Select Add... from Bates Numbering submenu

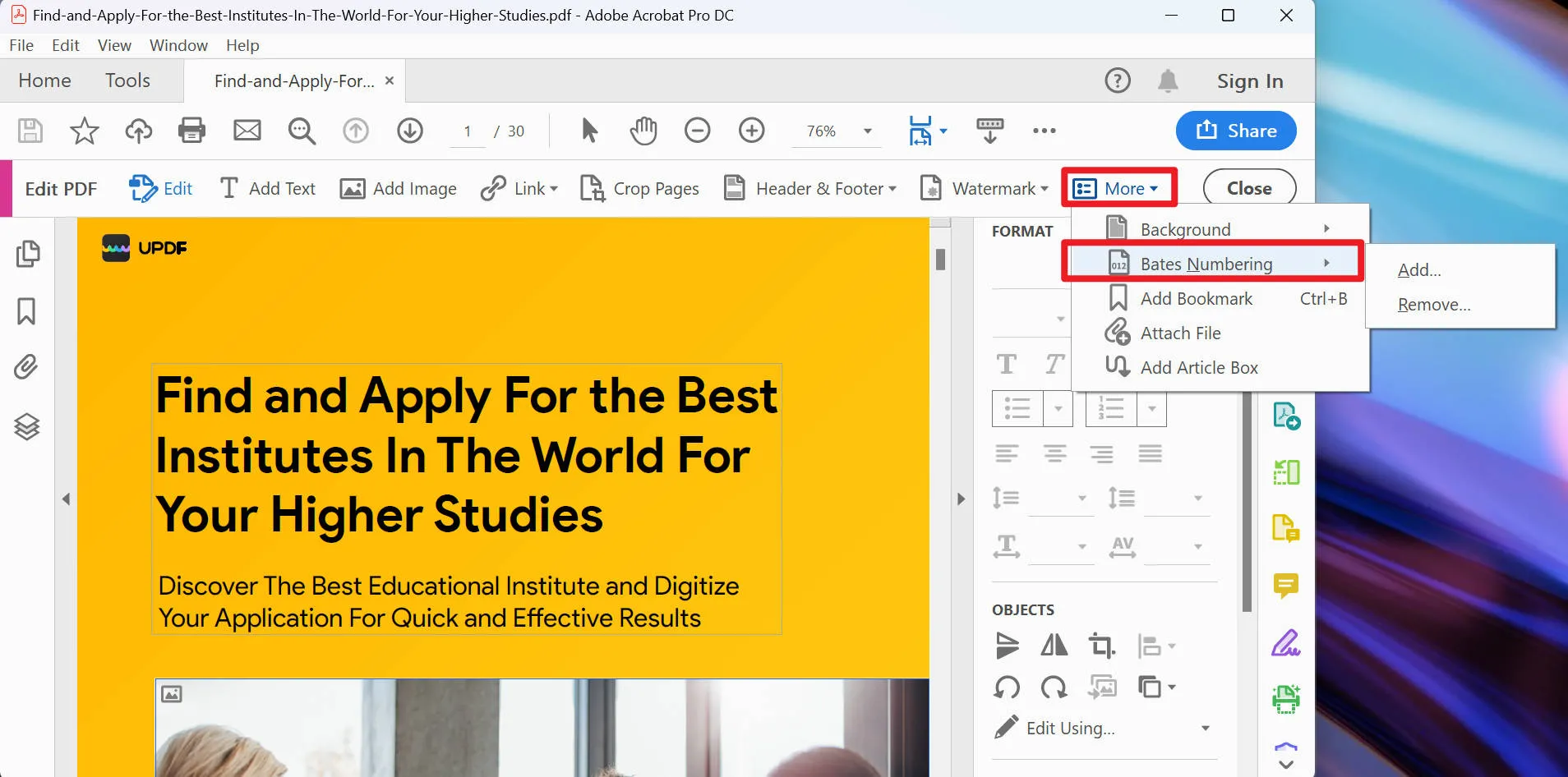point(1419,270)
